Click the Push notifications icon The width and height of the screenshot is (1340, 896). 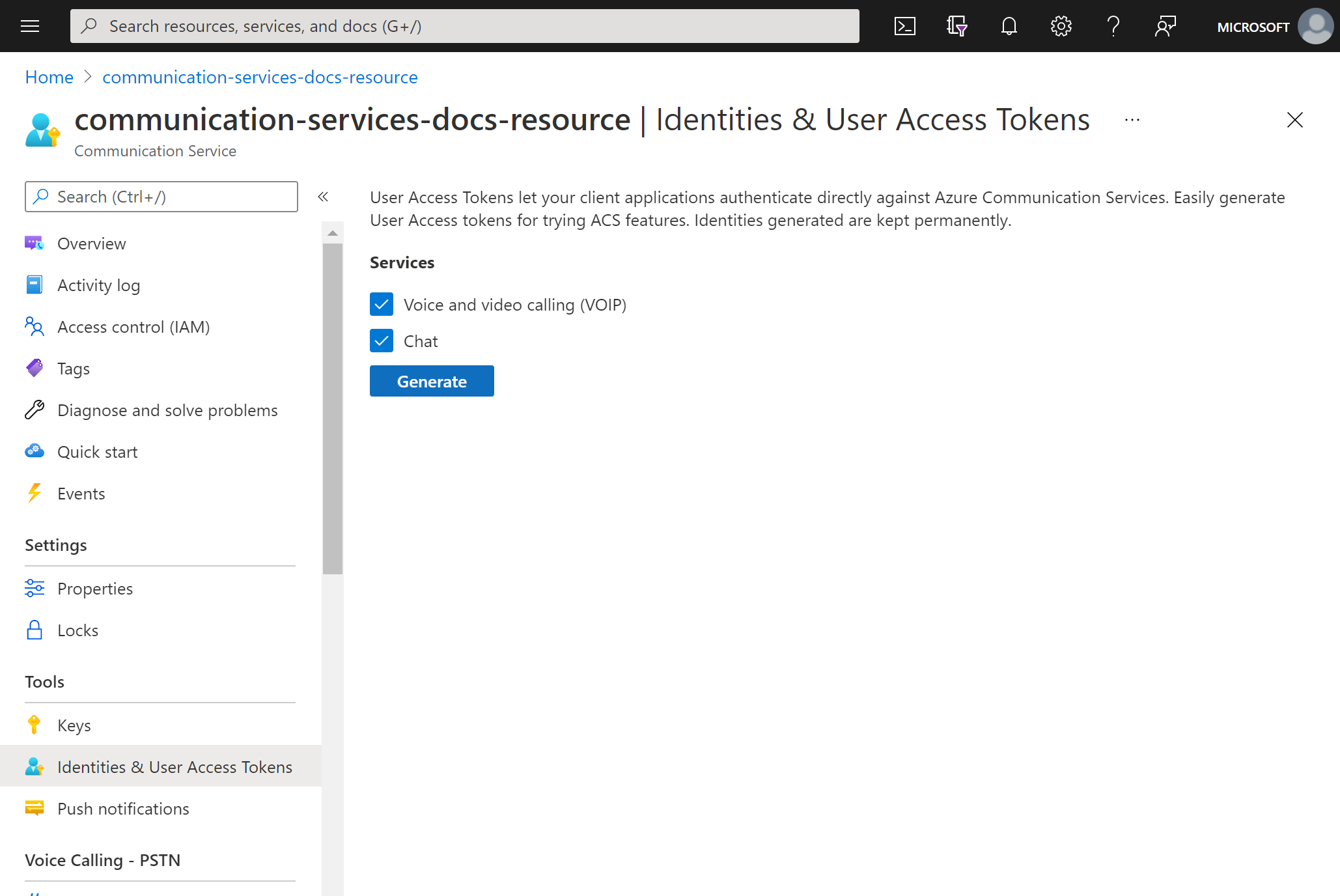coord(35,808)
